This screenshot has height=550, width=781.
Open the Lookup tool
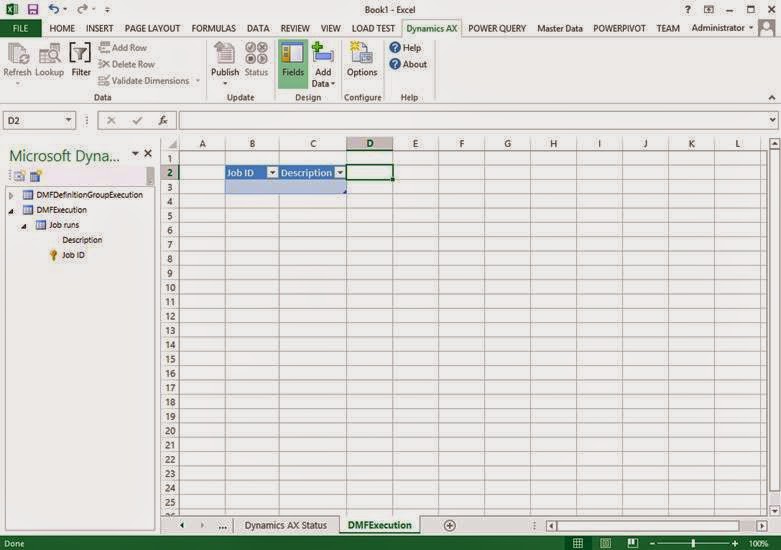tap(49, 60)
